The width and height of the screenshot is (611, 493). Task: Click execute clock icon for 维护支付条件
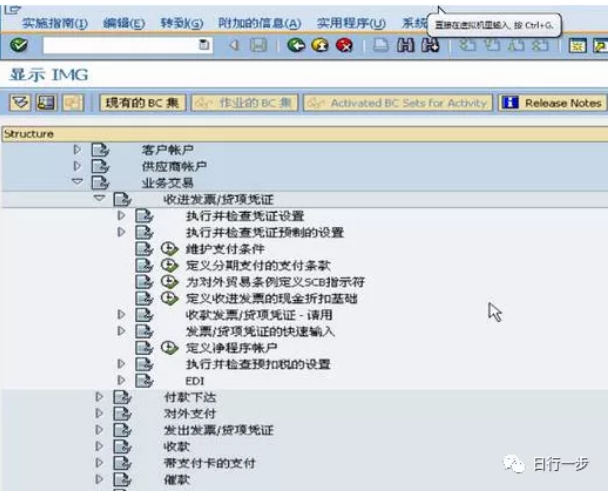(x=169, y=249)
